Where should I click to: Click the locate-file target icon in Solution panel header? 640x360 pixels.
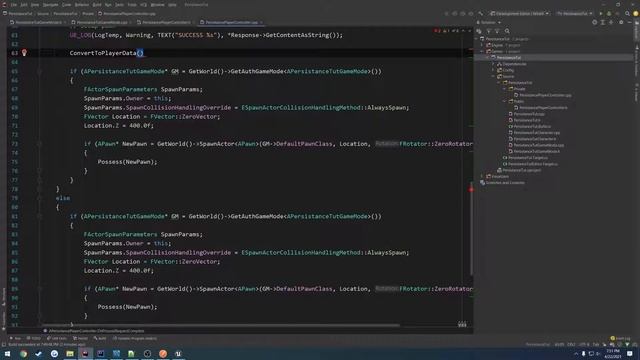(594, 22)
